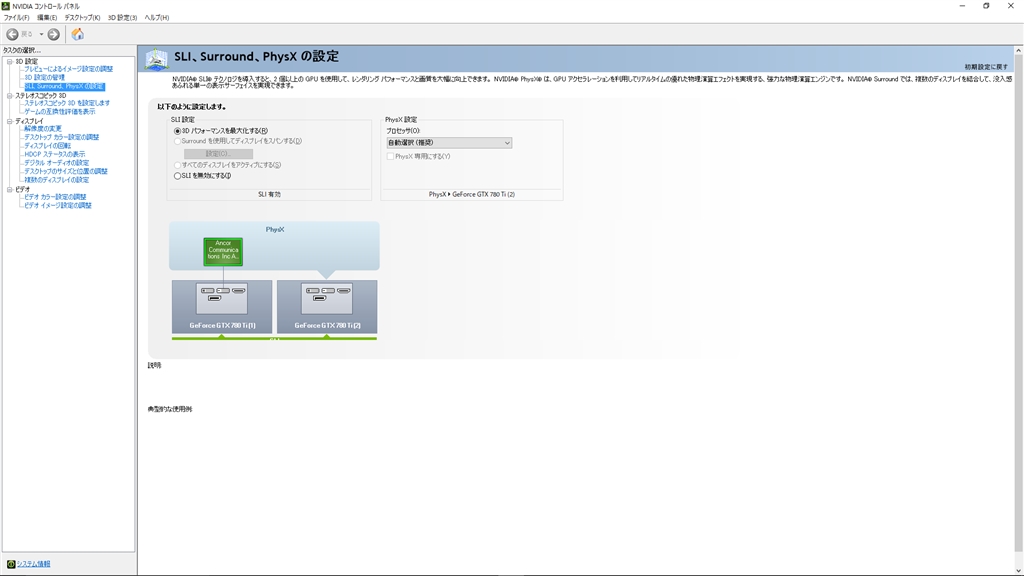The image size is (1024, 576).
Task: Open the ファイル(F) menu
Action: point(16,18)
